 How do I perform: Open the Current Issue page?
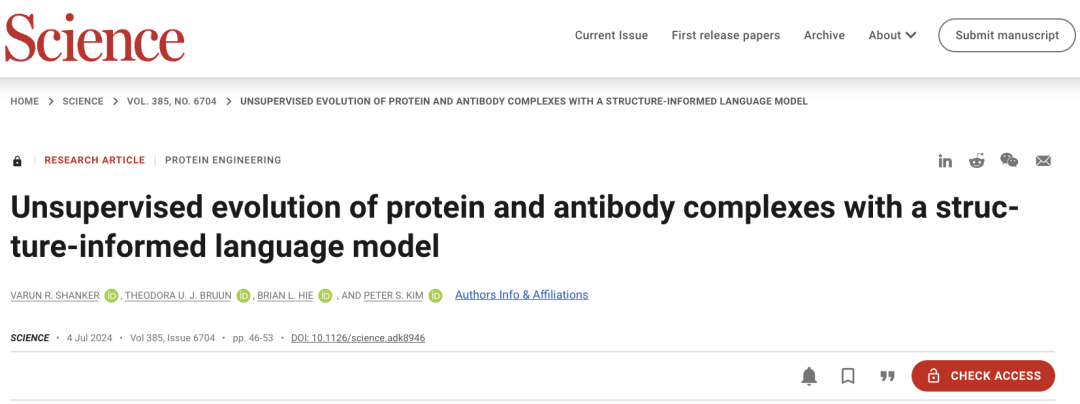(x=612, y=35)
